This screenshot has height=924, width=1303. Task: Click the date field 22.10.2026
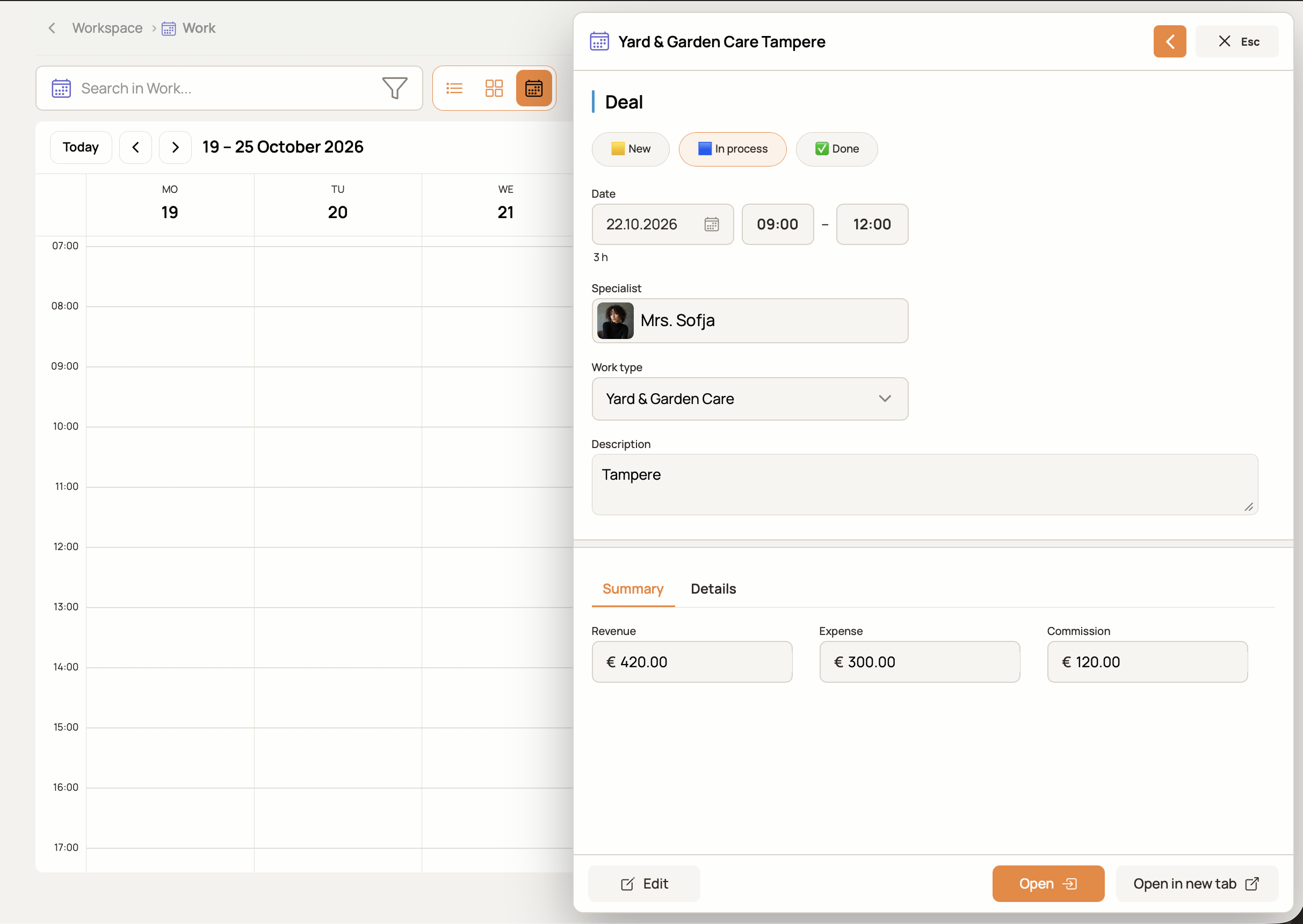(x=663, y=224)
